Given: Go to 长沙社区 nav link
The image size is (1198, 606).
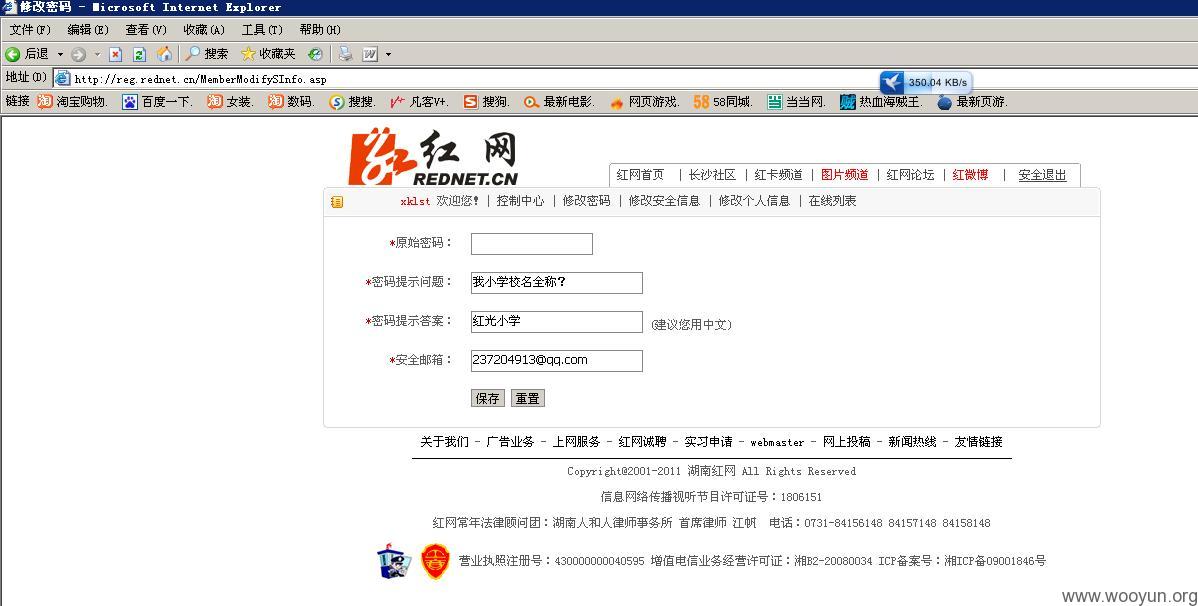Looking at the screenshot, I should tap(712, 175).
